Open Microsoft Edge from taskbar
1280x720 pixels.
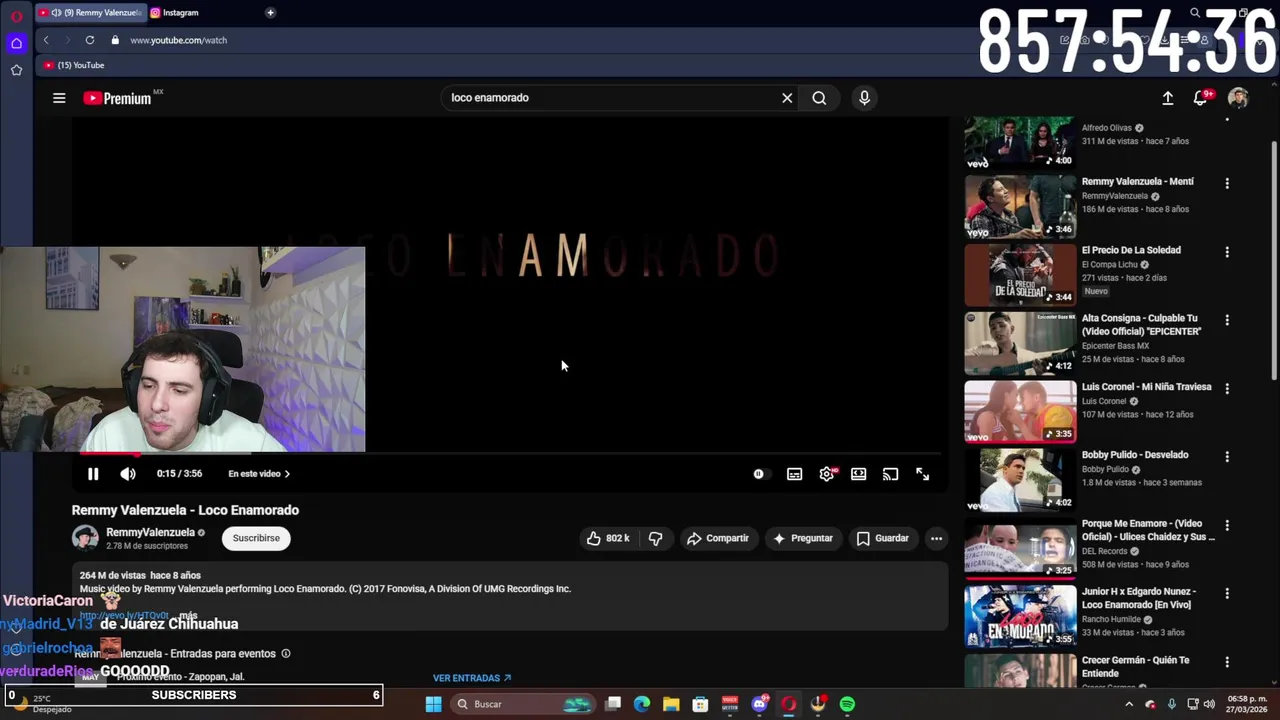coord(642,704)
